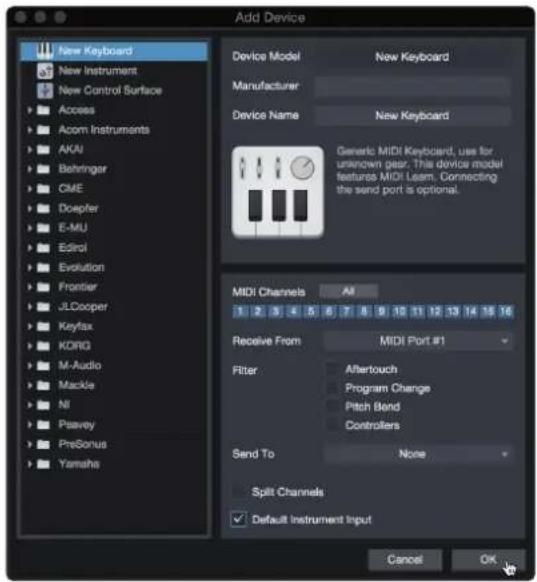The width and height of the screenshot is (537, 582).
Task: Expand the Mackie folder arrow
Action: tap(30, 385)
